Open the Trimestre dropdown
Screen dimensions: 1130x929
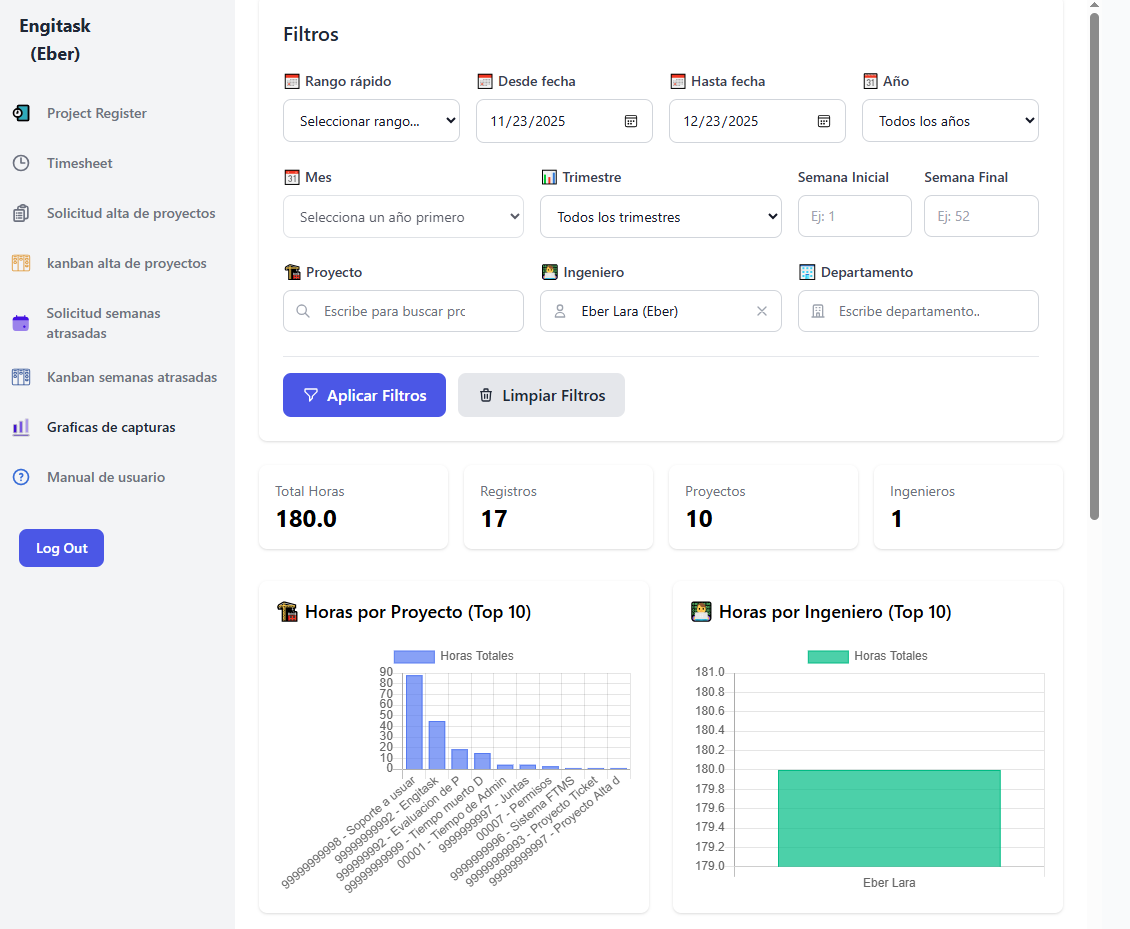coord(660,217)
